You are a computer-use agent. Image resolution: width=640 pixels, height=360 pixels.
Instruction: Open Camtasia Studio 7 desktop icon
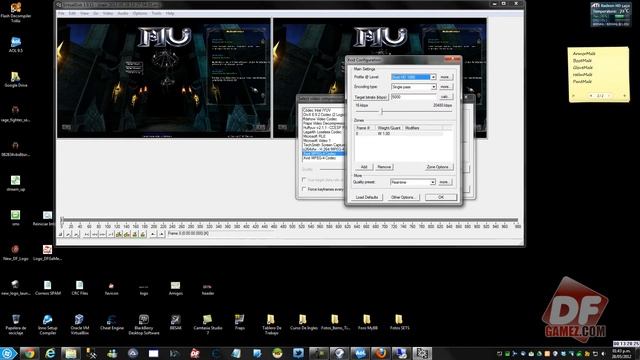click(208, 324)
